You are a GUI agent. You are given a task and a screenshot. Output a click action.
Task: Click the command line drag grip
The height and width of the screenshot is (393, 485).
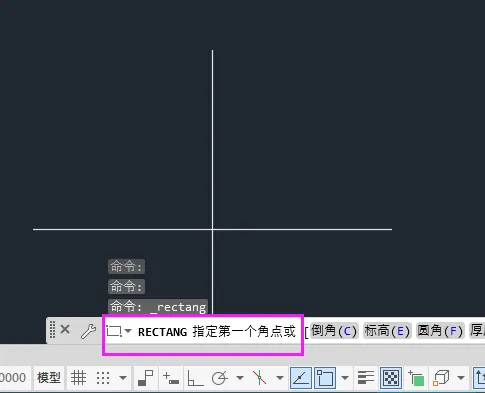click(x=52, y=330)
